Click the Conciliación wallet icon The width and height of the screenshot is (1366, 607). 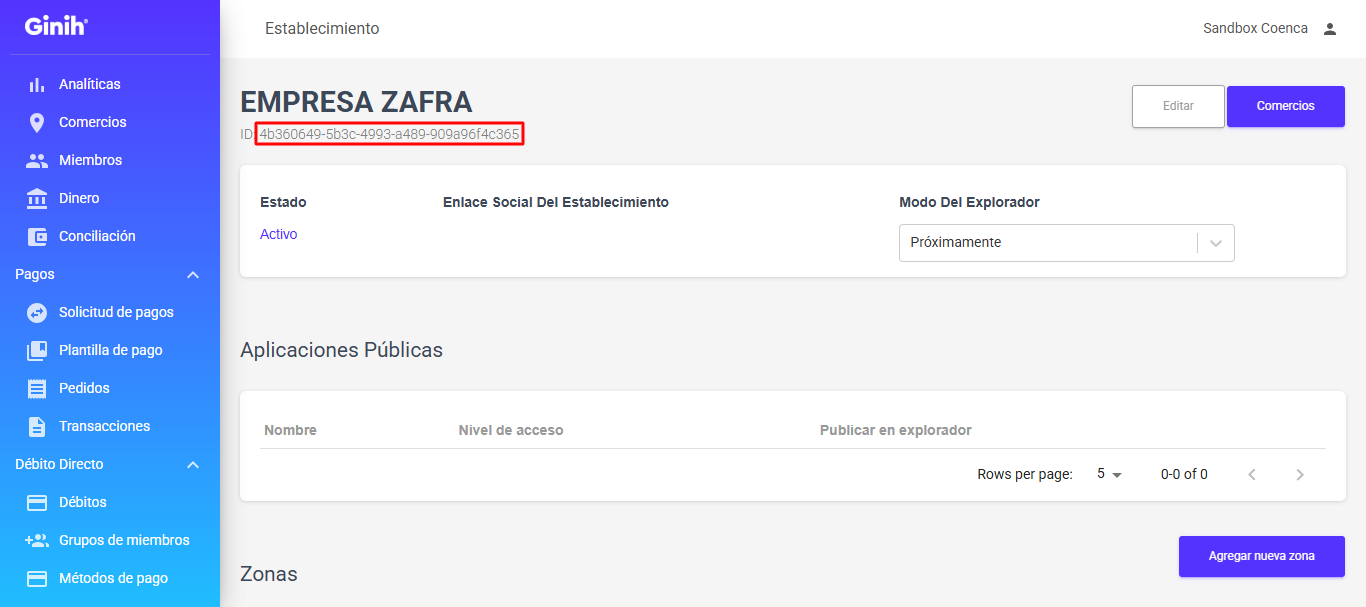[37, 236]
